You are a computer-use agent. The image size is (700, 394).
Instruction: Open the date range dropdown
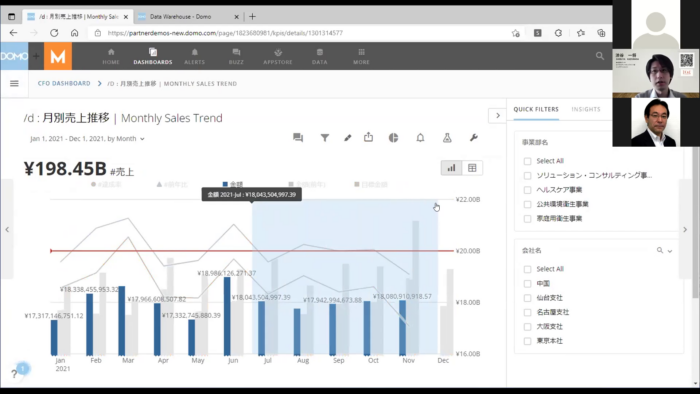pyautogui.click(x=88, y=139)
